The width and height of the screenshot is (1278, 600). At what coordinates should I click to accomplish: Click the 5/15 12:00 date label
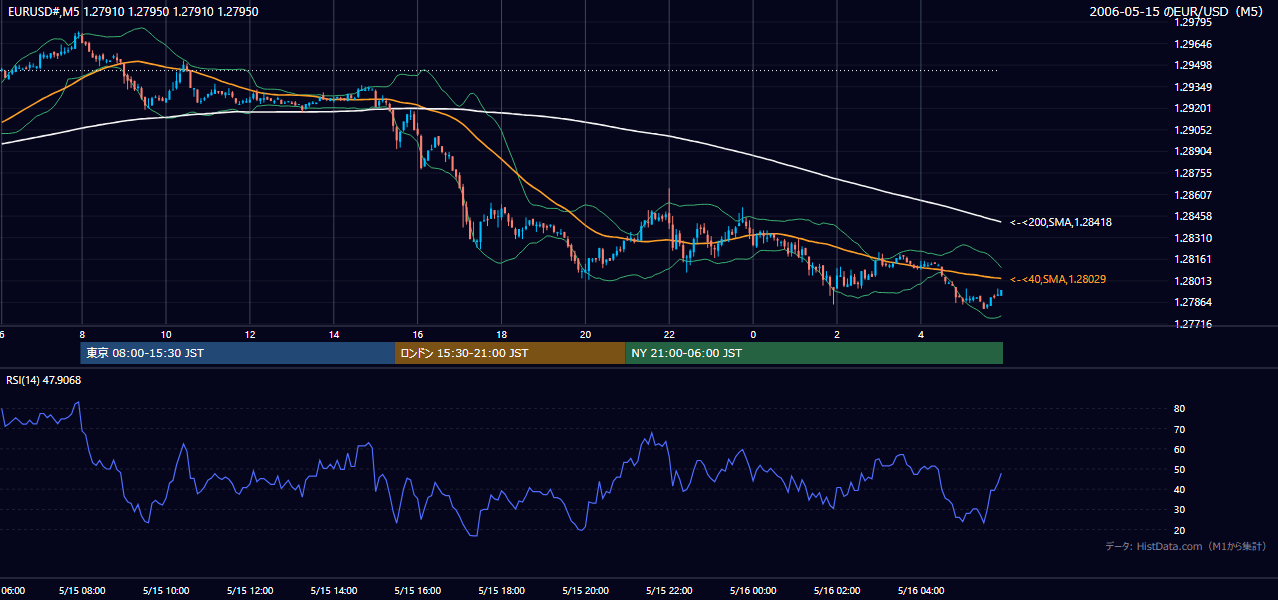250,590
